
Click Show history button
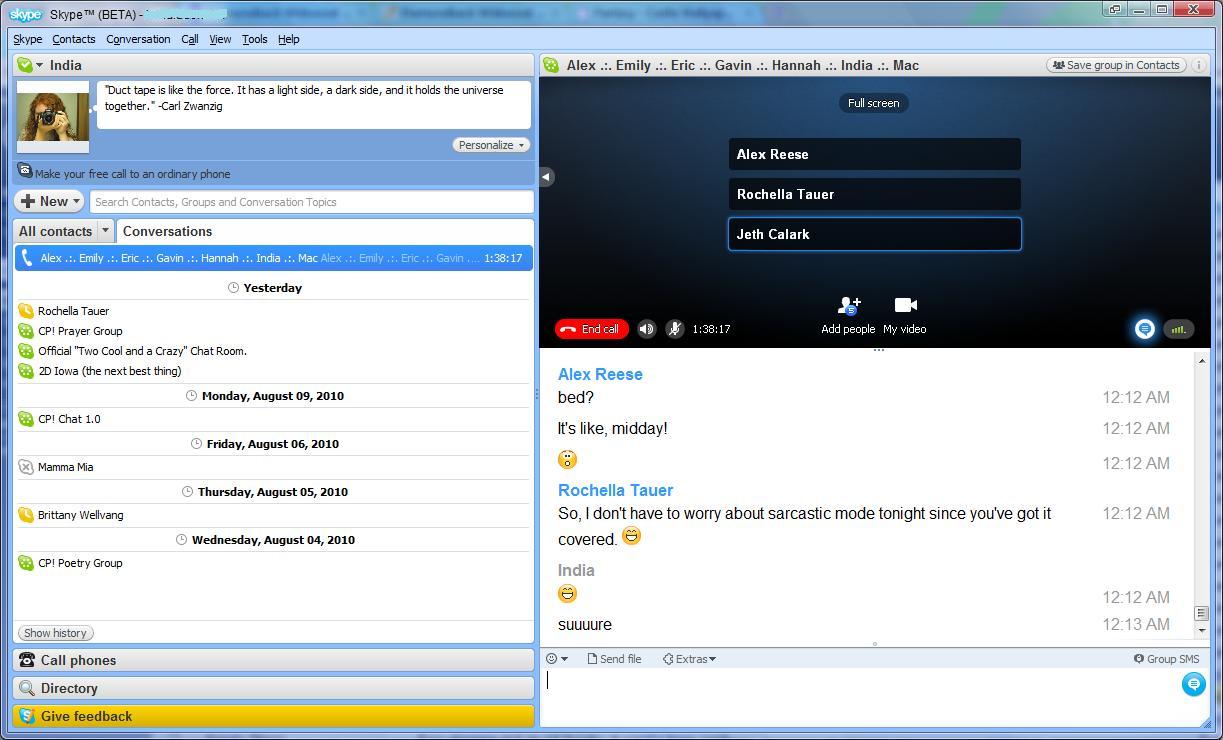[x=55, y=633]
